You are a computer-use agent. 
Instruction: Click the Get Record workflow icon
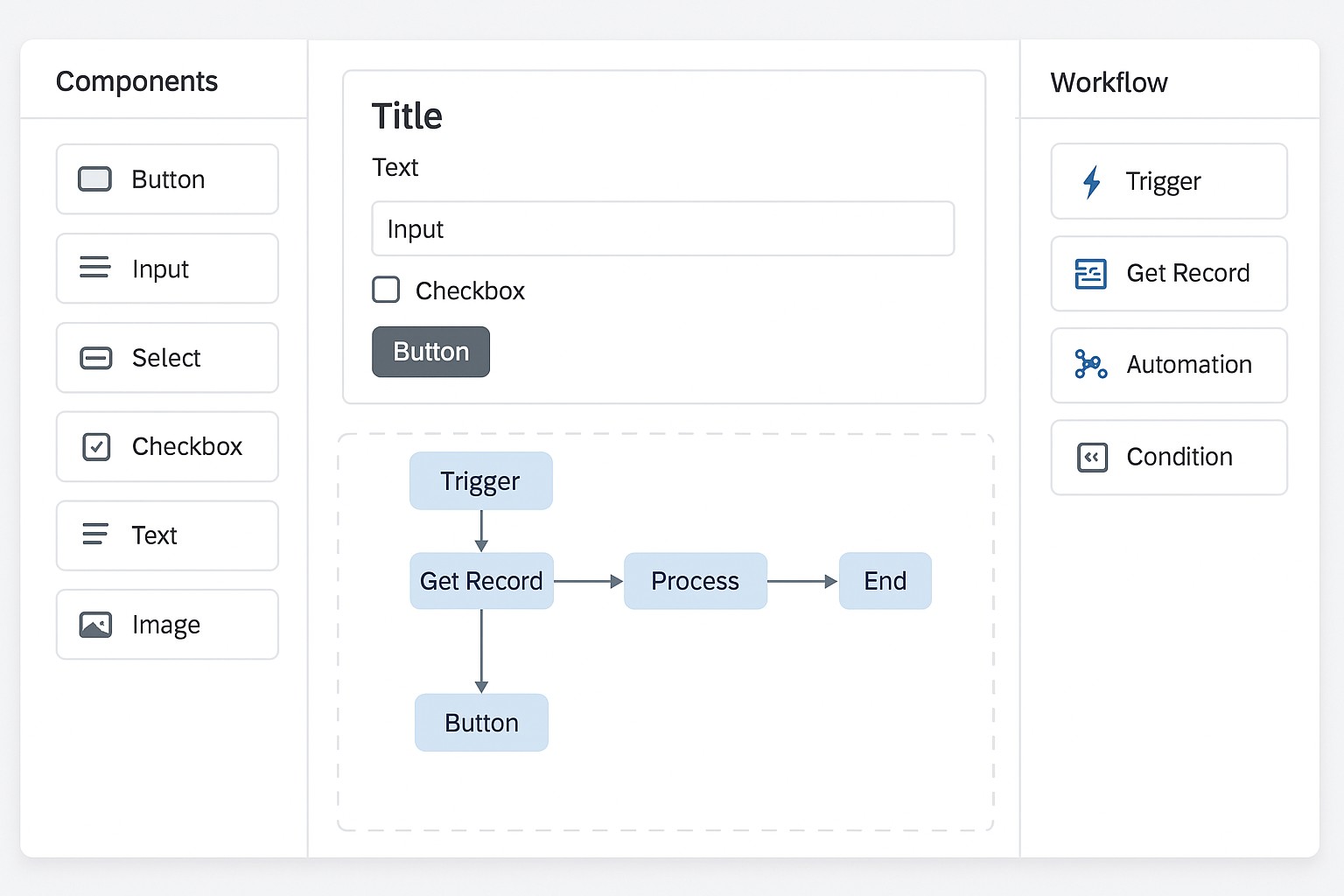(x=1090, y=273)
